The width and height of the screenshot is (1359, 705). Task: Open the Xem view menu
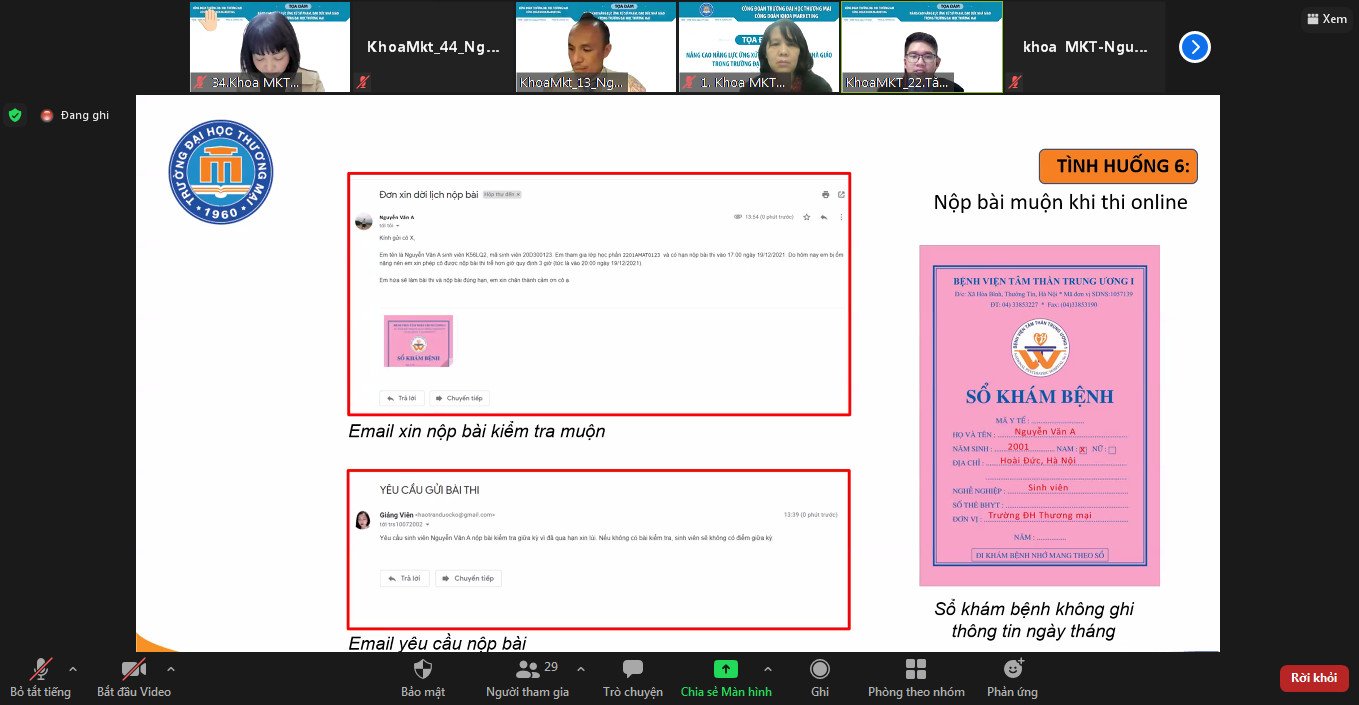1326,18
